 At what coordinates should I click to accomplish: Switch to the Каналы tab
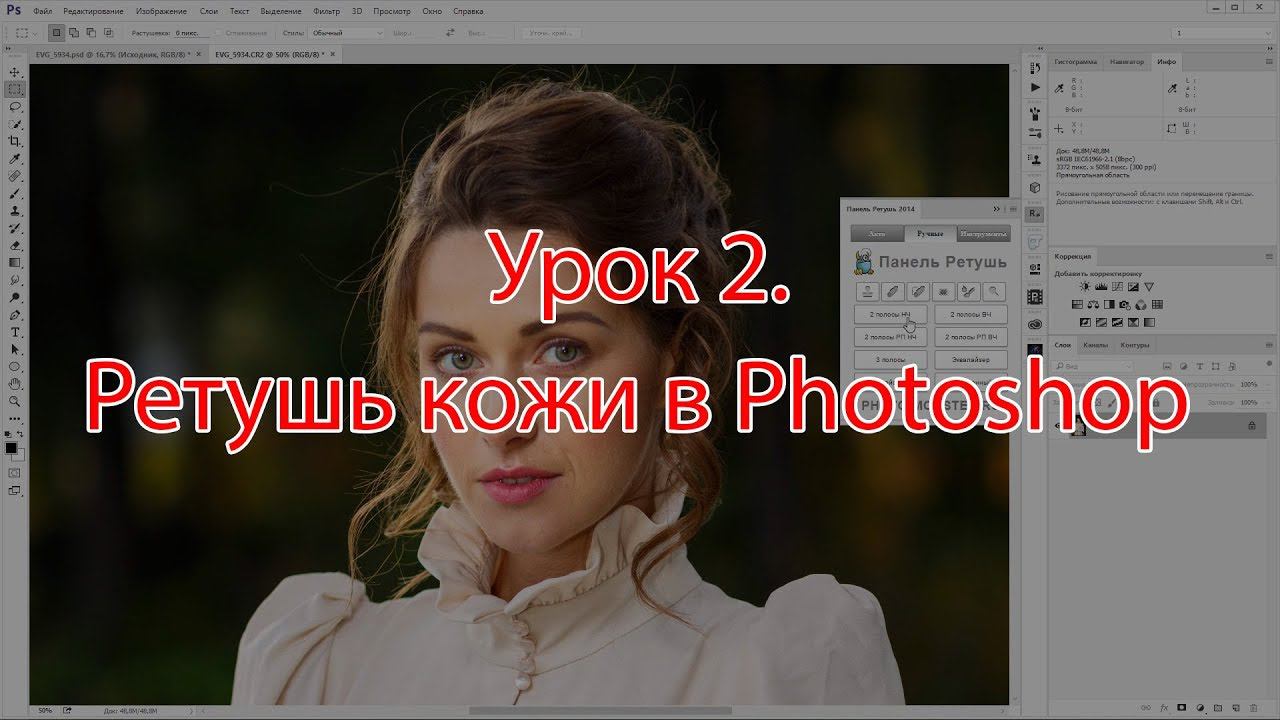click(x=1095, y=345)
